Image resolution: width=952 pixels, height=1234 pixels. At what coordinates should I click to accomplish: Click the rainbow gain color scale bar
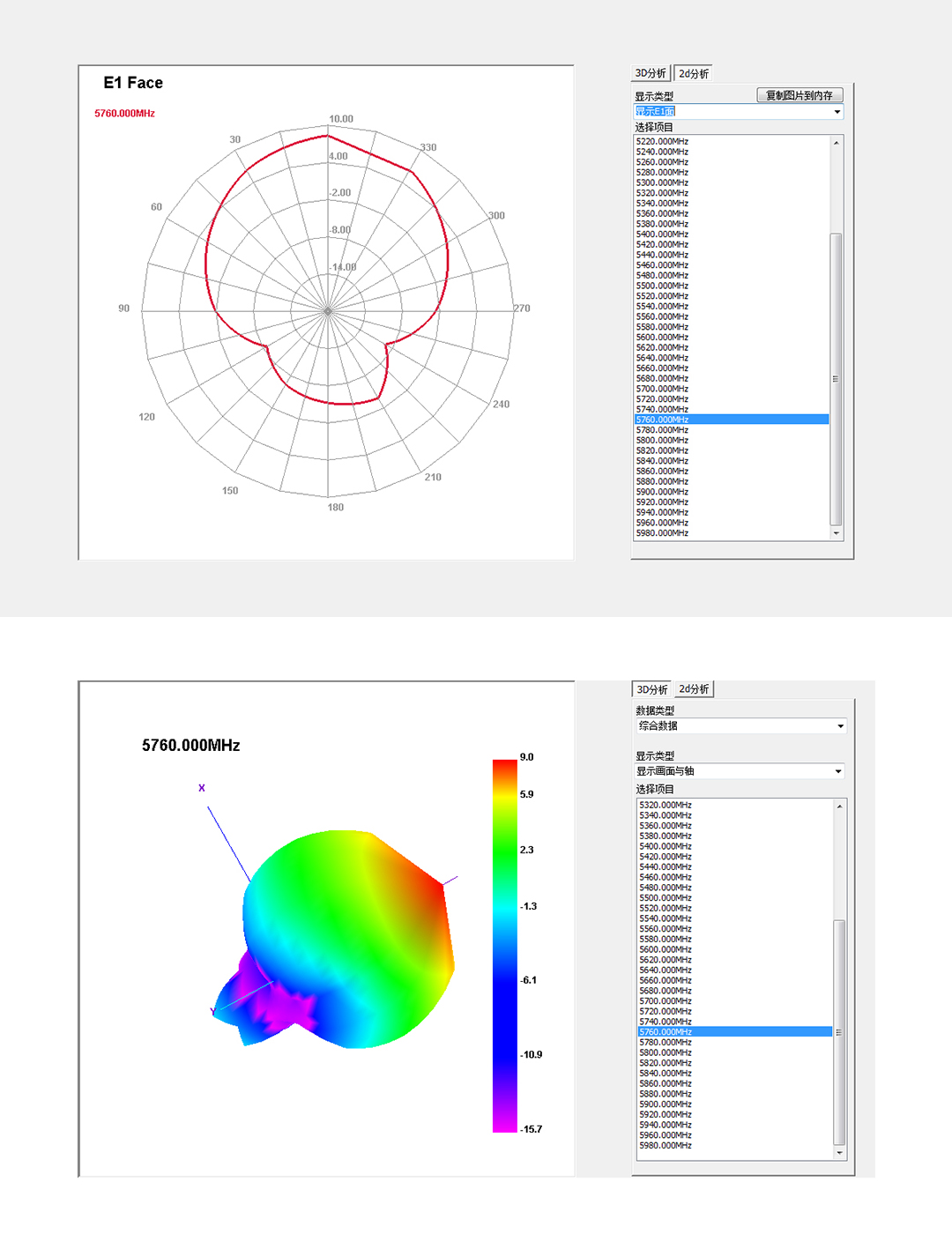tap(504, 945)
